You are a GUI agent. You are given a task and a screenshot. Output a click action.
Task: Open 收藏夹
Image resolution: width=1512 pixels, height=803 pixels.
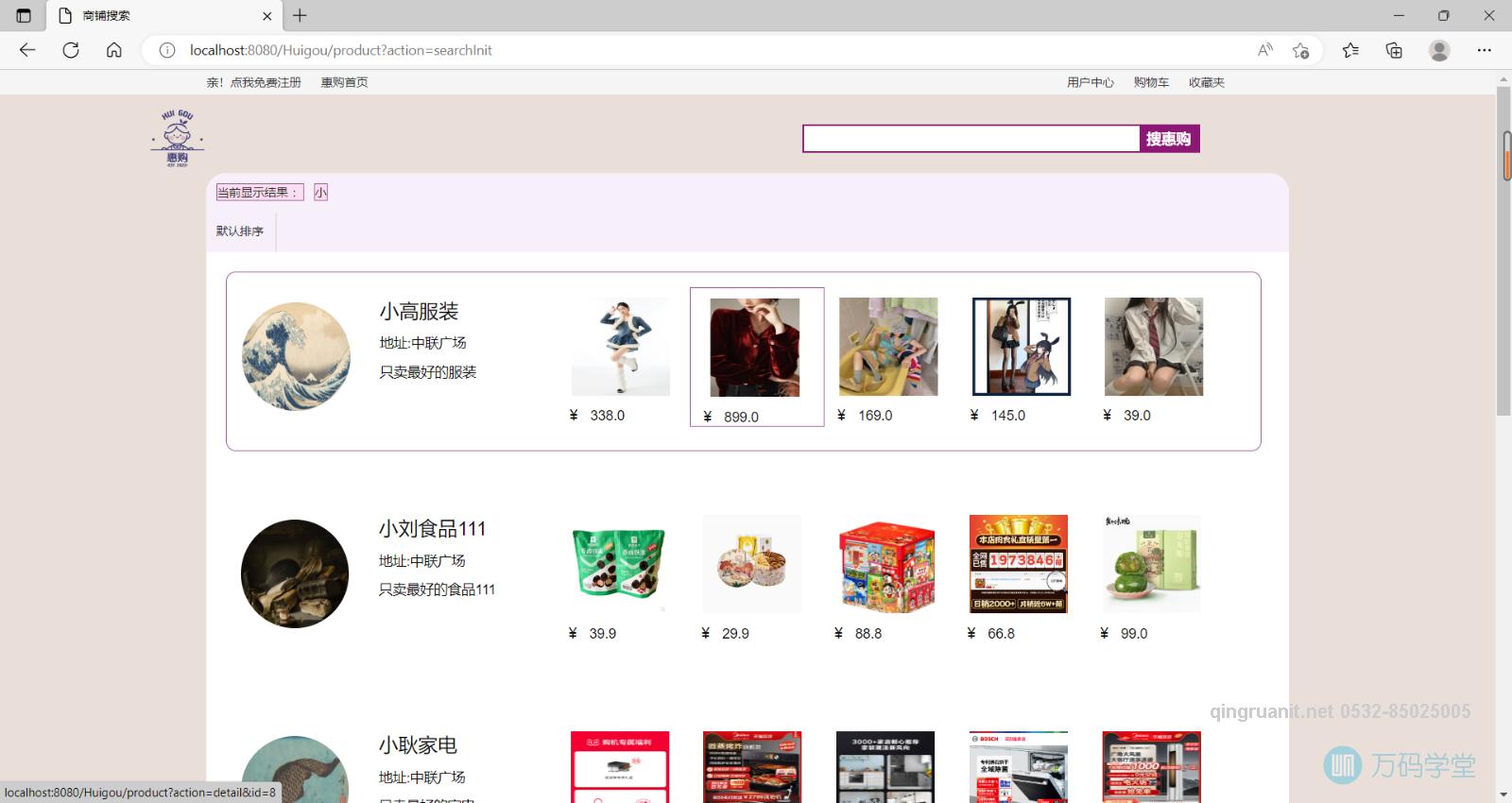click(x=1207, y=82)
